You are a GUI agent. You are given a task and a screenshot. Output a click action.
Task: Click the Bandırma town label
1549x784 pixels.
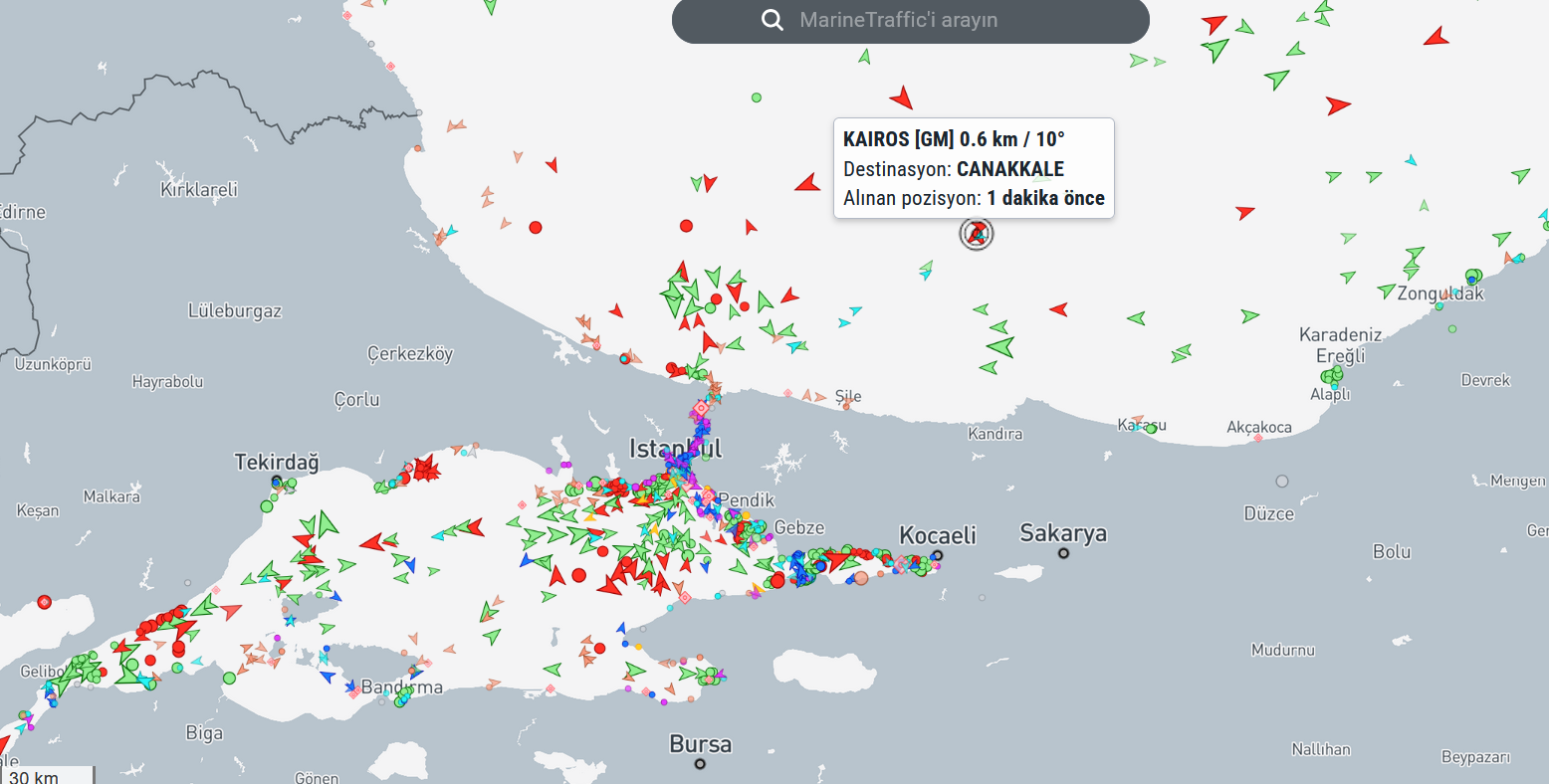pyautogui.click(x=401, y=687)
